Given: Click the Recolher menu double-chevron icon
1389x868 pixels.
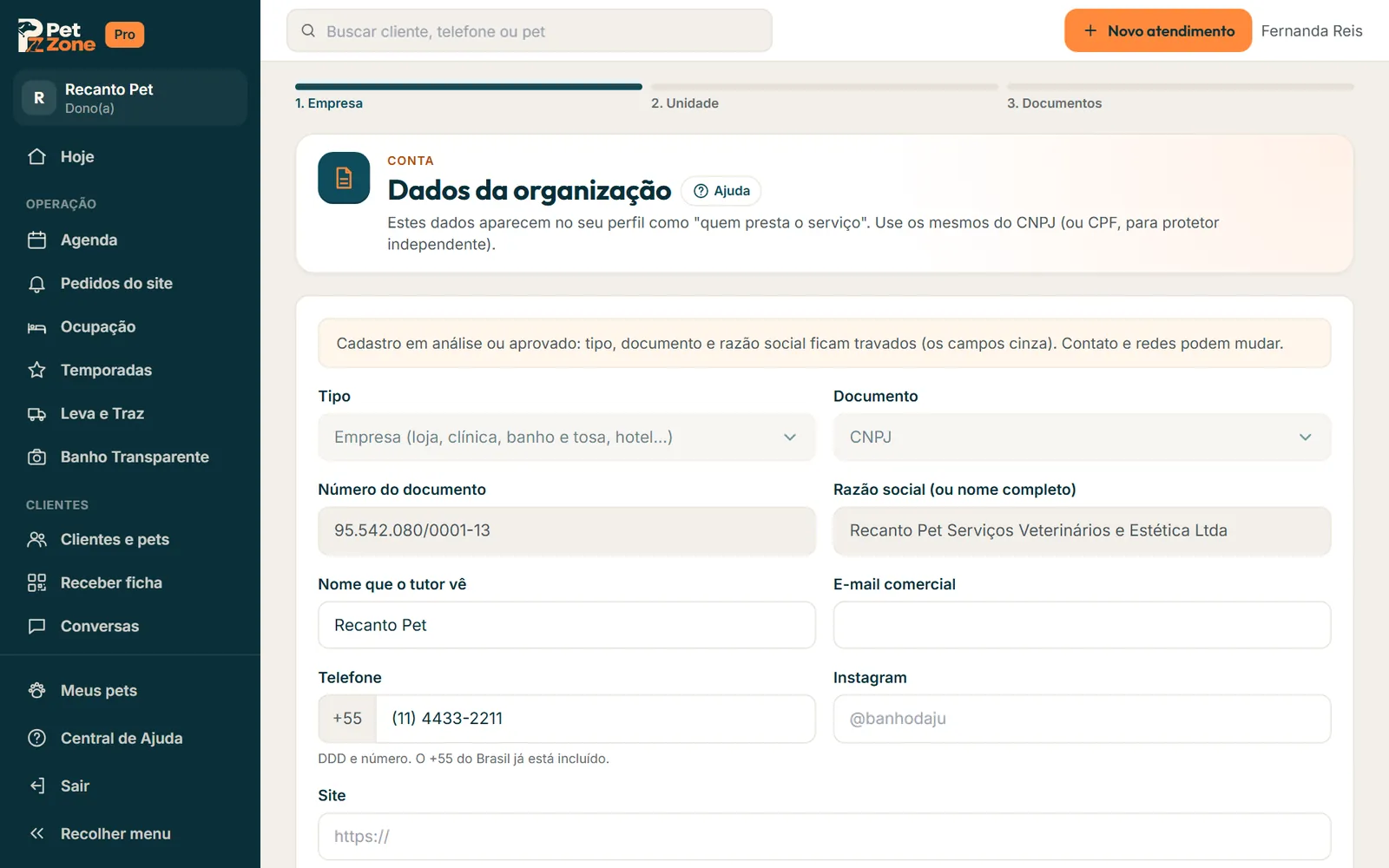Looking at the screenshot, I should pos(36,833).
